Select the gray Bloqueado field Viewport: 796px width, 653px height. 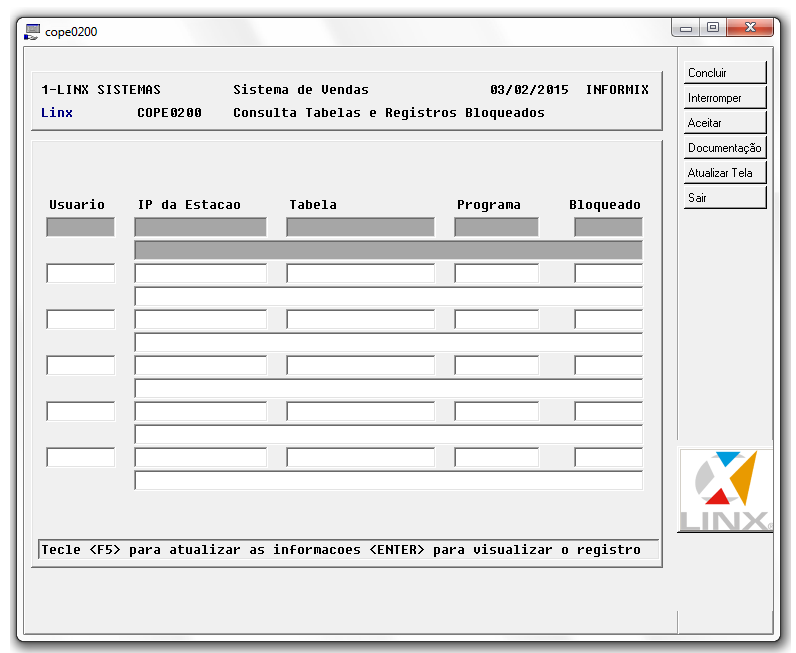(608, 227)
